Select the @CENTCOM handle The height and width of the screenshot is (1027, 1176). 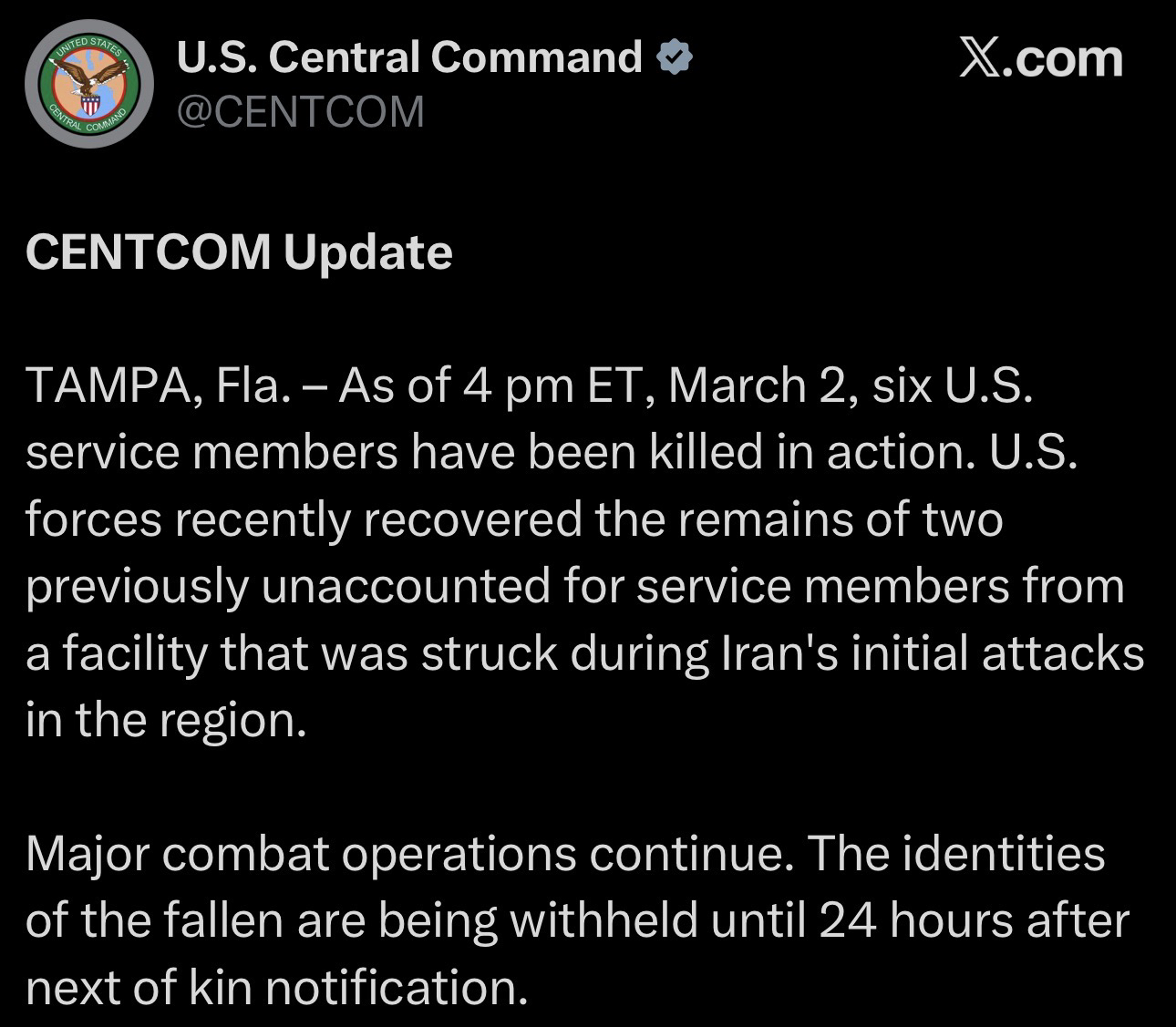pyautogui.click(x=300, y=112)
